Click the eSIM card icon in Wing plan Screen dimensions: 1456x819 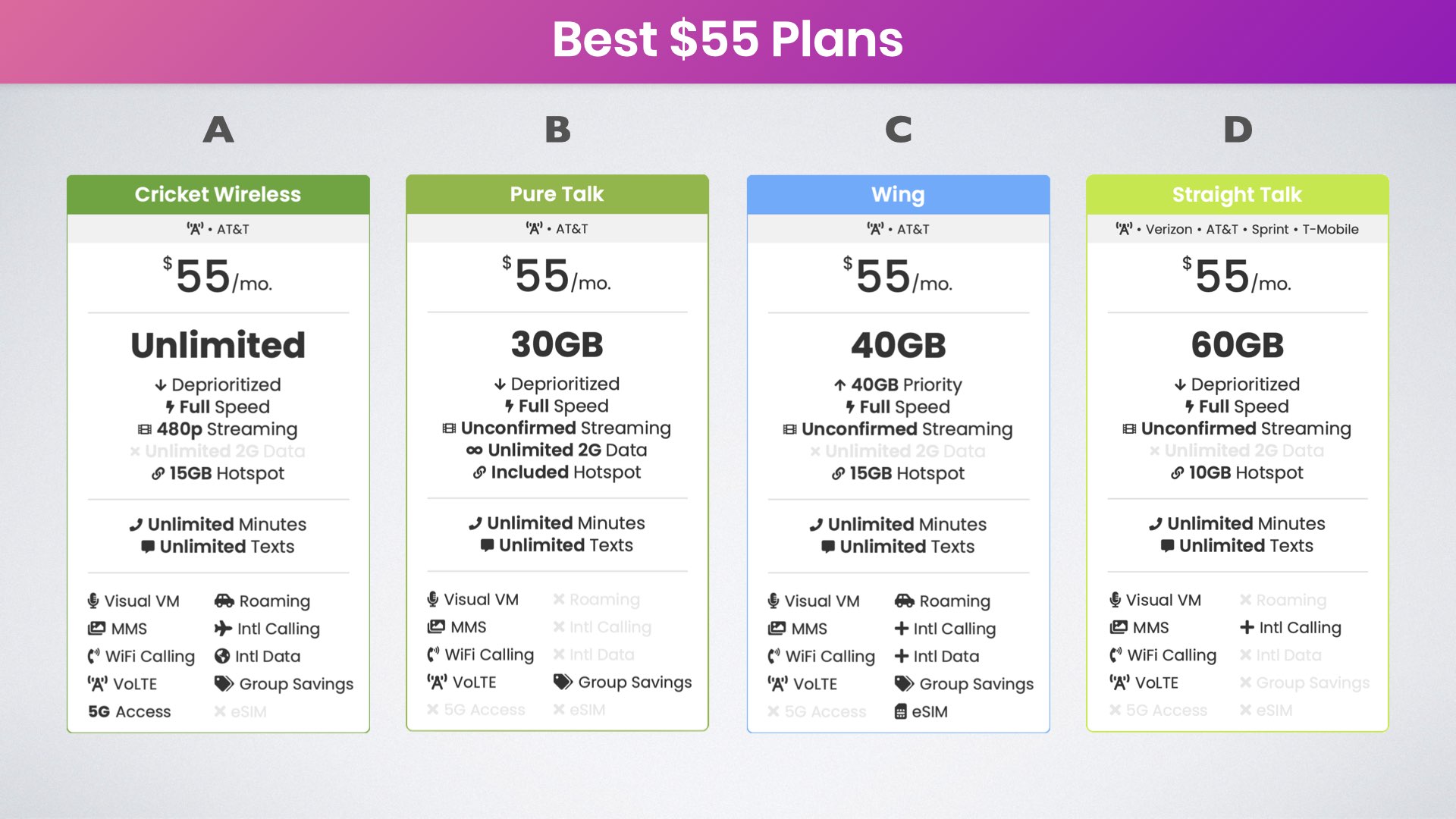901,711
